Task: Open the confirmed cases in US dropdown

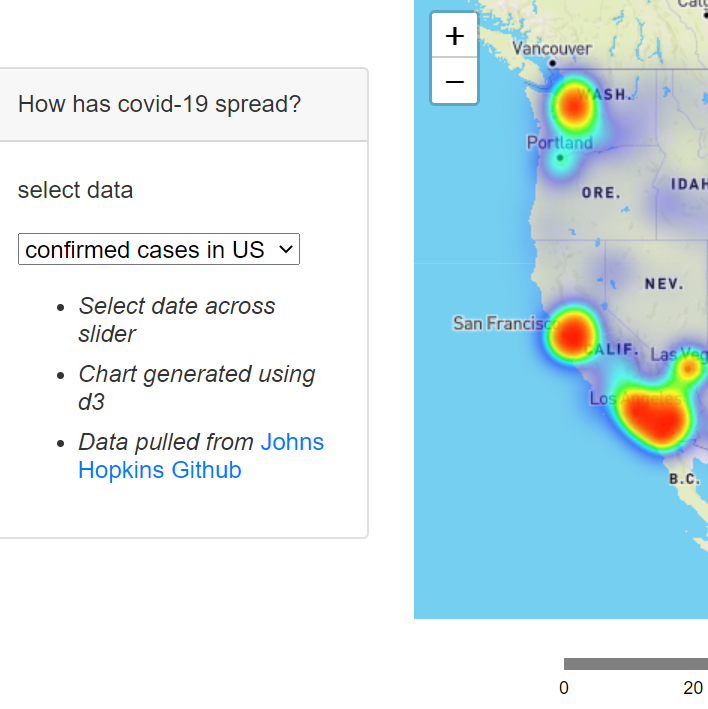Action: coord(159,249)
